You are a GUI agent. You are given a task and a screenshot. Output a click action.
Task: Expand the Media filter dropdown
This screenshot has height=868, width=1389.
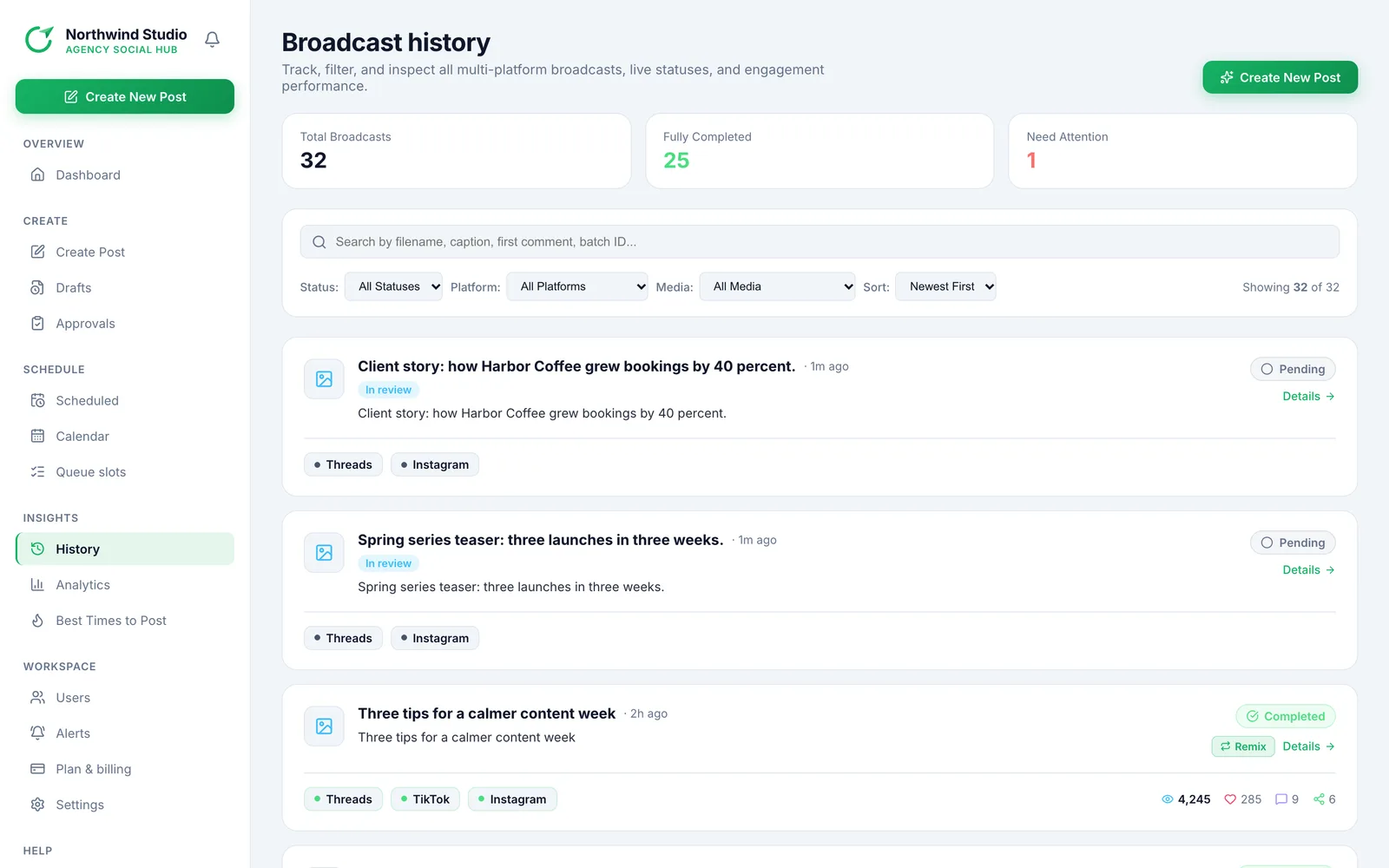777,286
